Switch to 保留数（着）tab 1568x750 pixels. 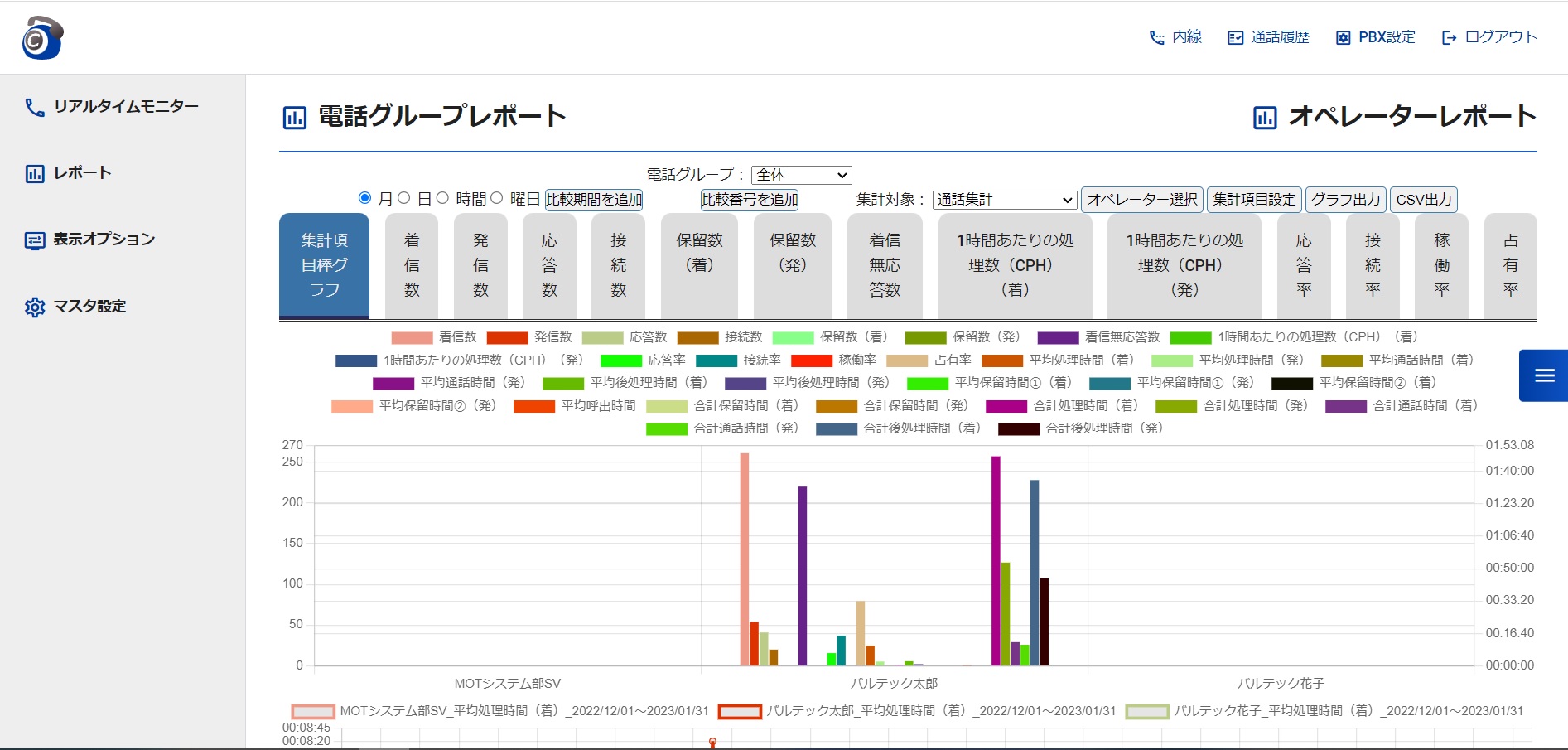[x=699, y=265]
